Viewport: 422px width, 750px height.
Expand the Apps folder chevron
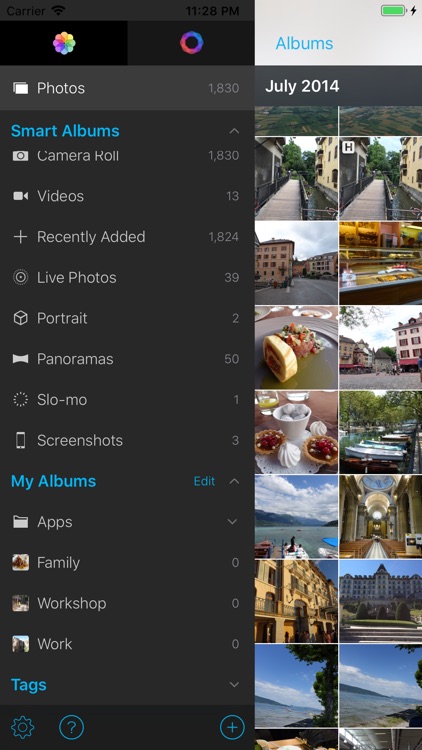pyautogui.click(x=233, y=522)
